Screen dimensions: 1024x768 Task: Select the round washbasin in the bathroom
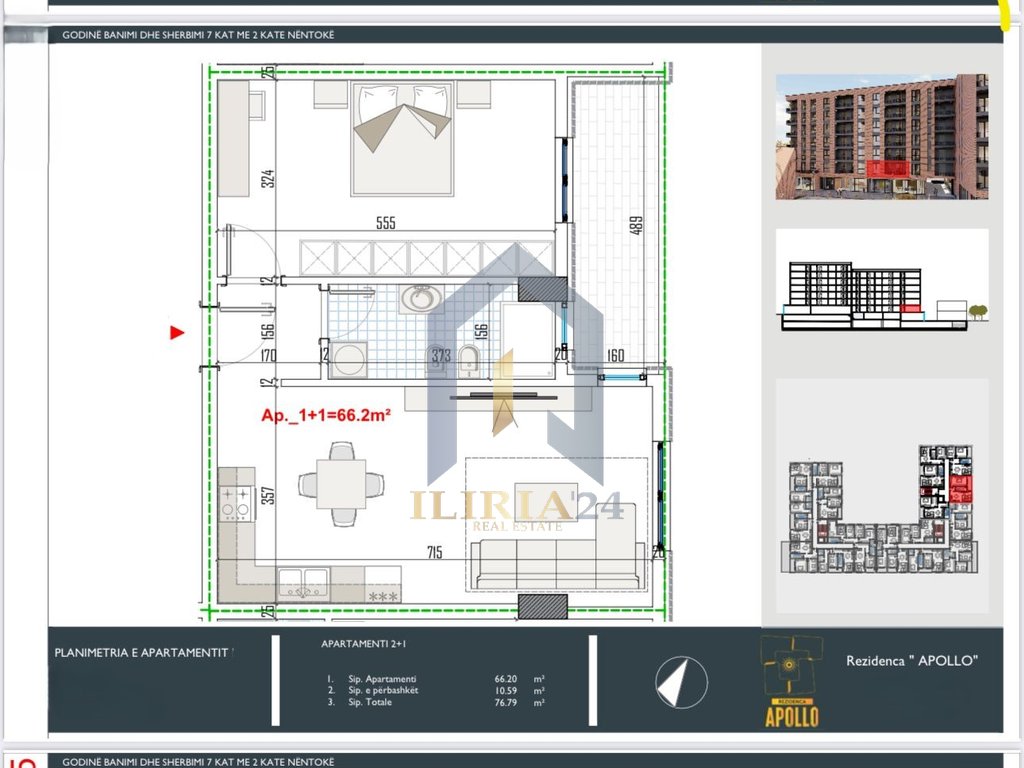tap(417, 298)
